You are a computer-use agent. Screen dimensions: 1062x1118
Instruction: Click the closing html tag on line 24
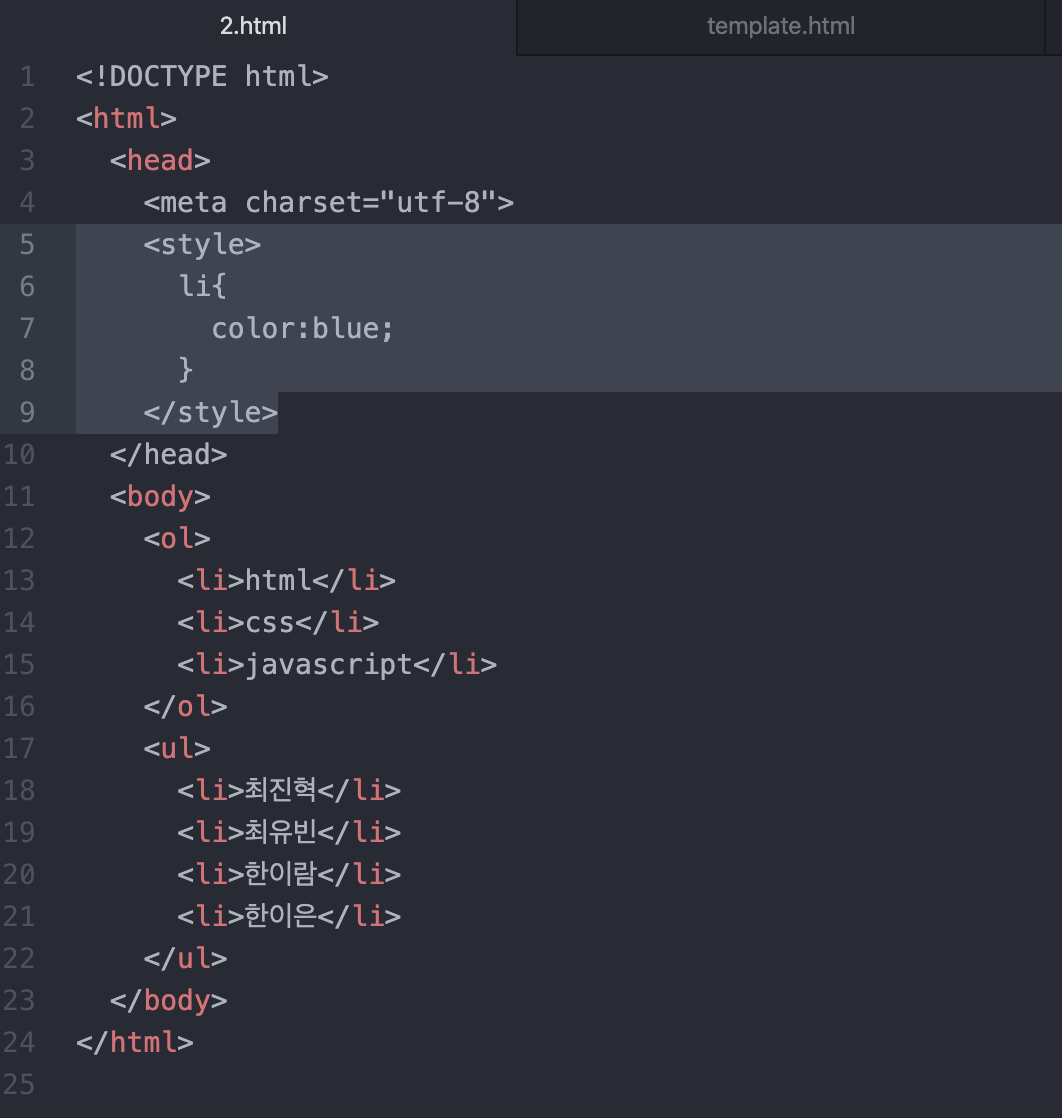tap(135, 1042)
